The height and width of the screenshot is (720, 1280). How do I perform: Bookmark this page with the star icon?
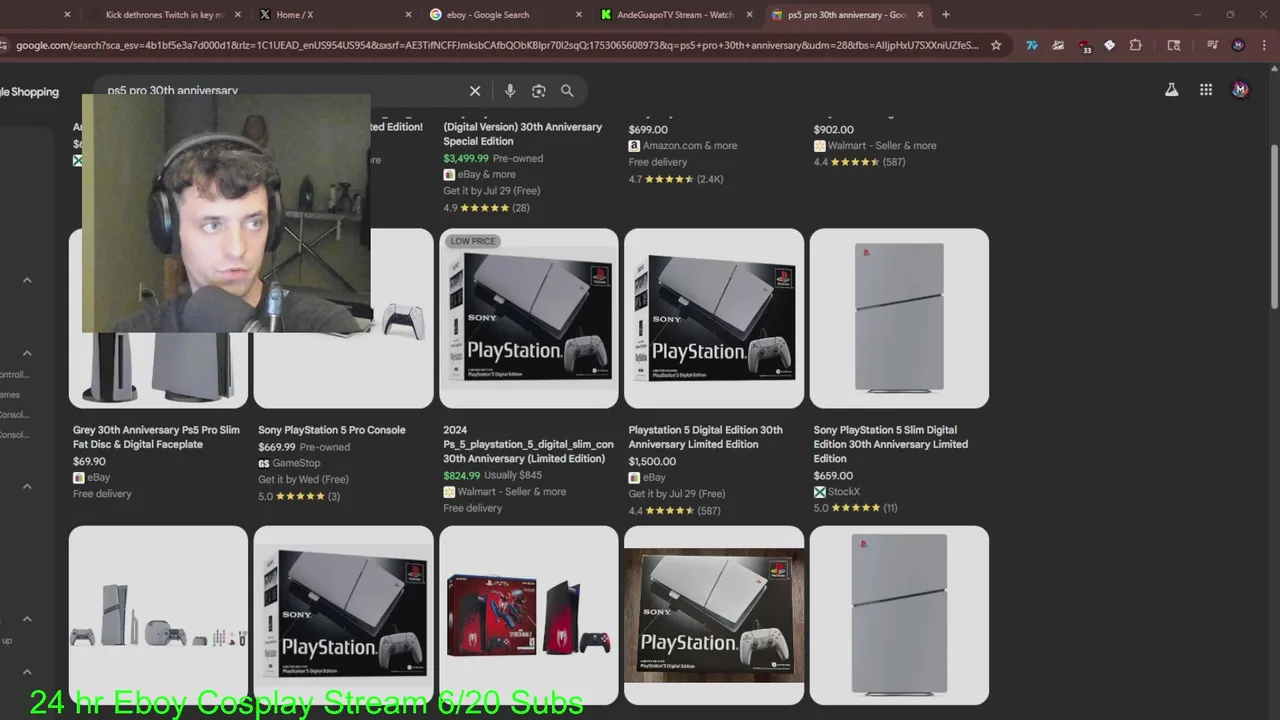(x=996, y=45)
